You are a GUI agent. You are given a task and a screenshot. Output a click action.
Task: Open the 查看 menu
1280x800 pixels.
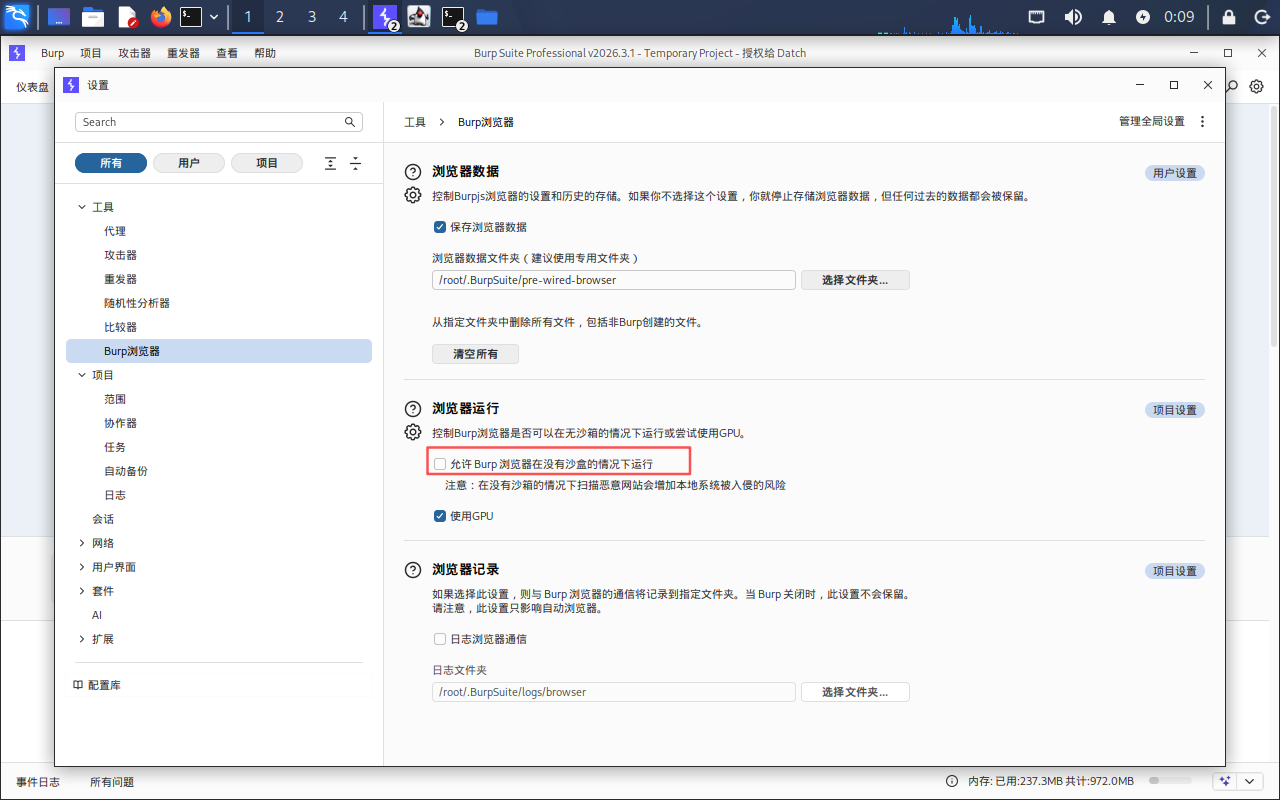tap(227, 53)
